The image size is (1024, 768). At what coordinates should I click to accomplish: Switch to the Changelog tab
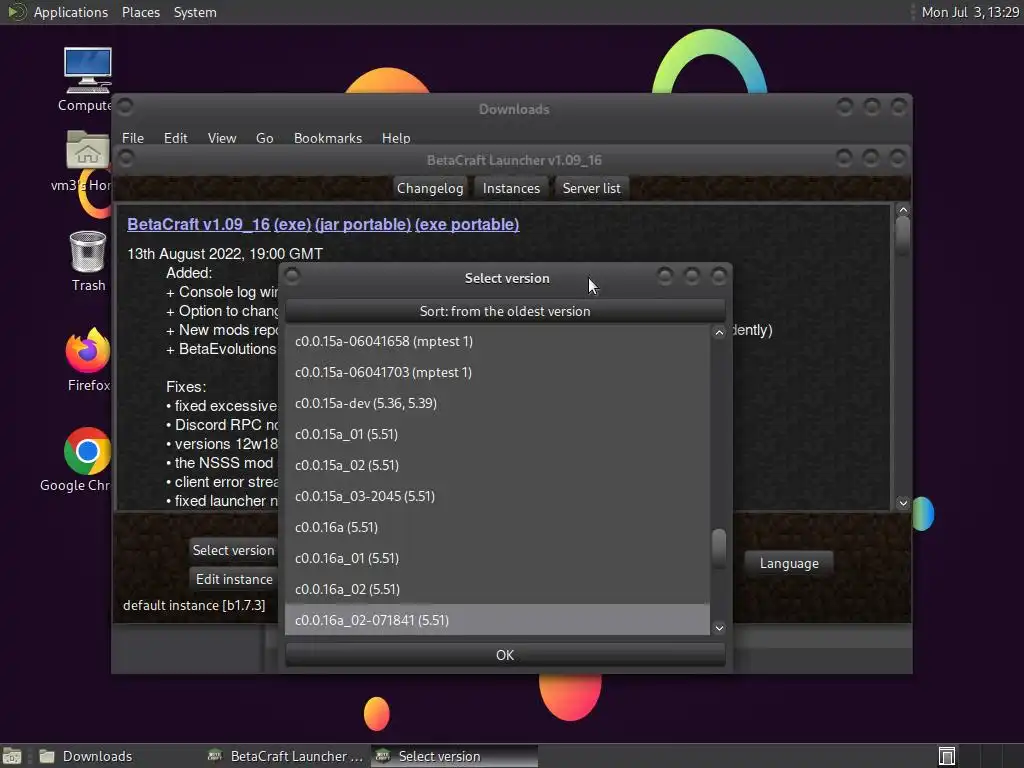[x=430, y=188]
